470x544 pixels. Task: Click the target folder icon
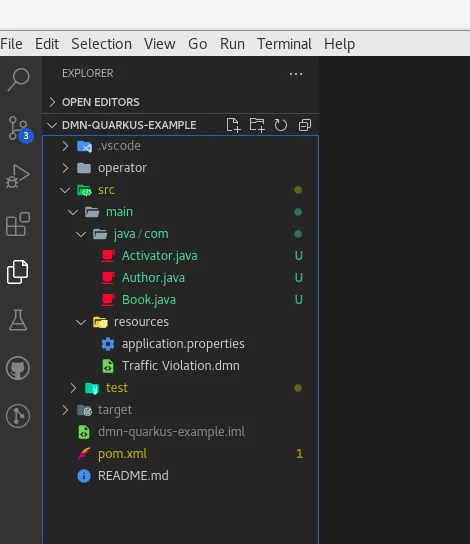coord(84,410)
